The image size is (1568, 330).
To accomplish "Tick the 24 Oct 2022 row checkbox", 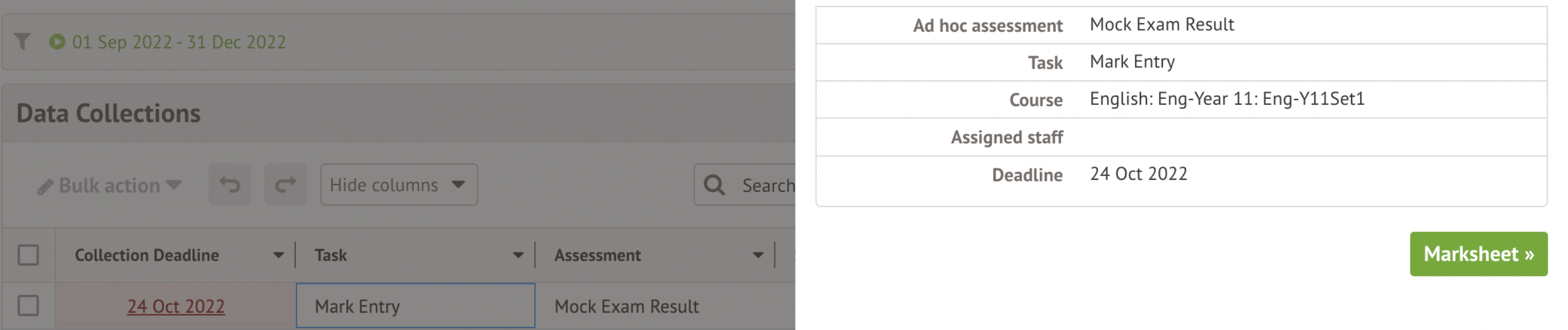I will pos(28,306).
